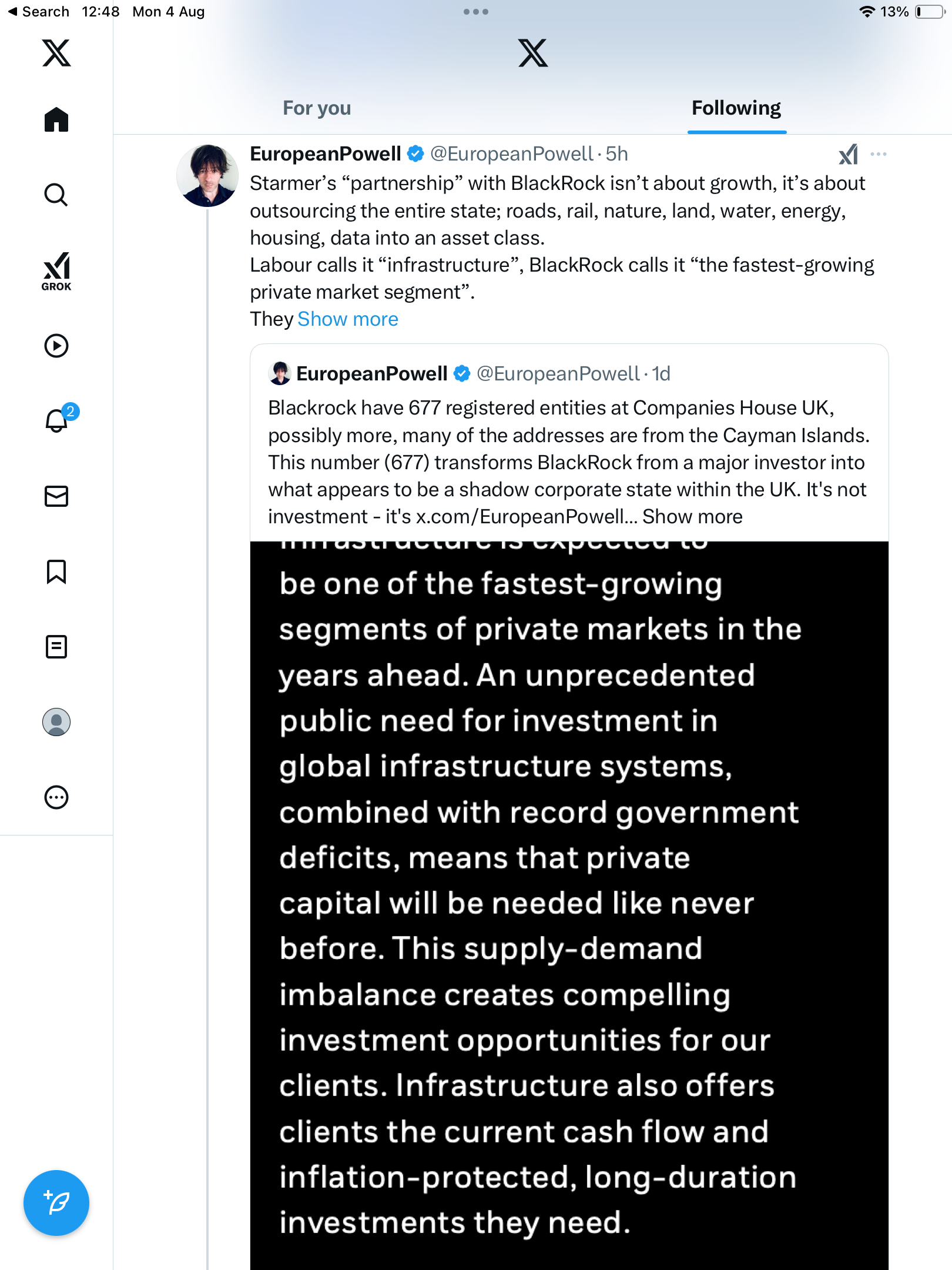Open the Home feed icon
This screenshot has height=1270, width=952.
click(56, 120)
